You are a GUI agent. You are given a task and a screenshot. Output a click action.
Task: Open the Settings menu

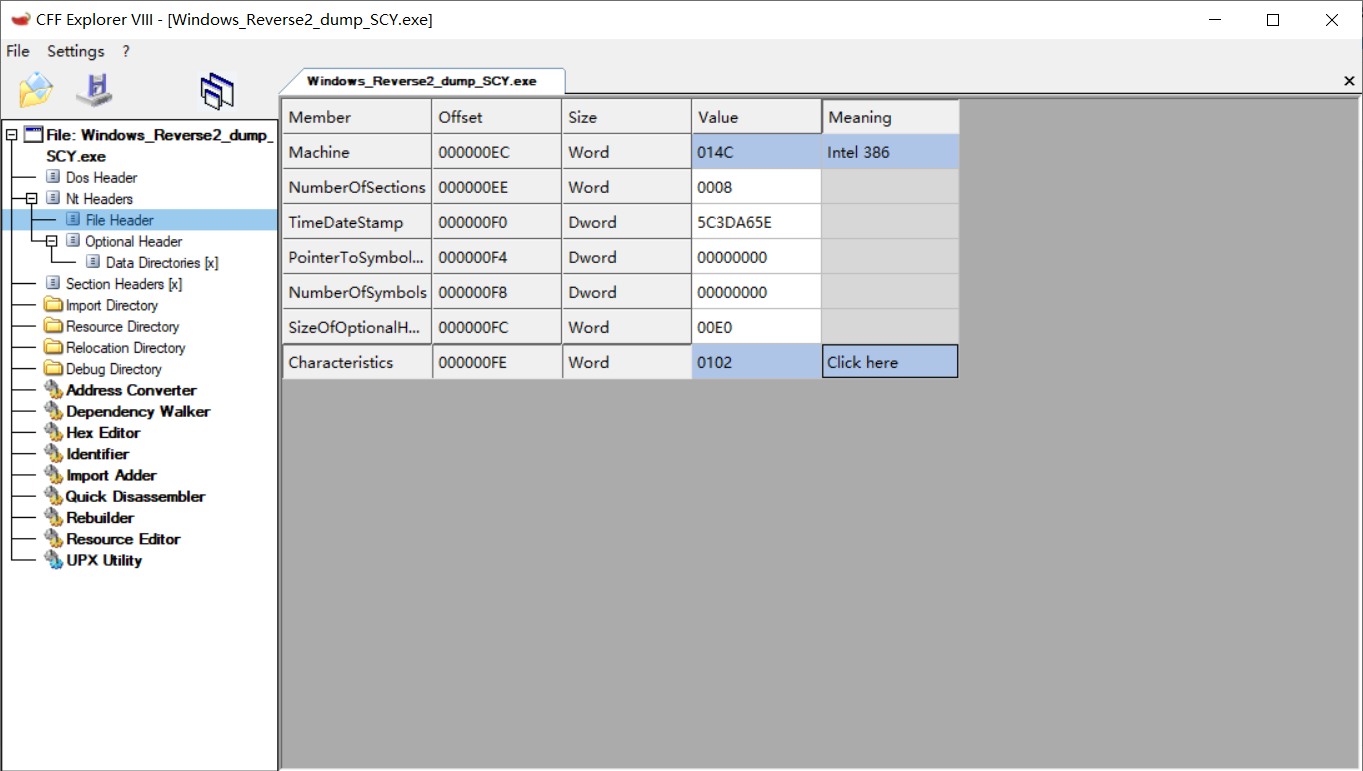pos(75,51)
